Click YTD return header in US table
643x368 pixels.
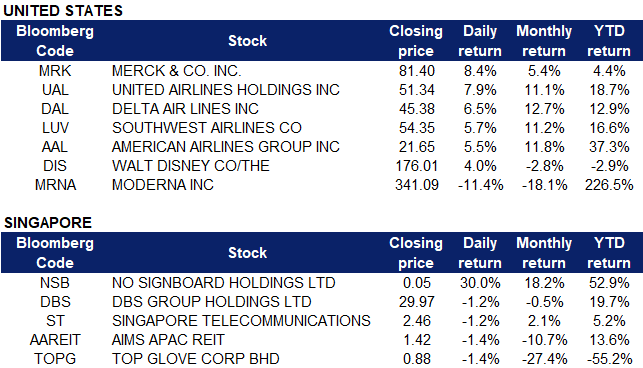(609, 41)
